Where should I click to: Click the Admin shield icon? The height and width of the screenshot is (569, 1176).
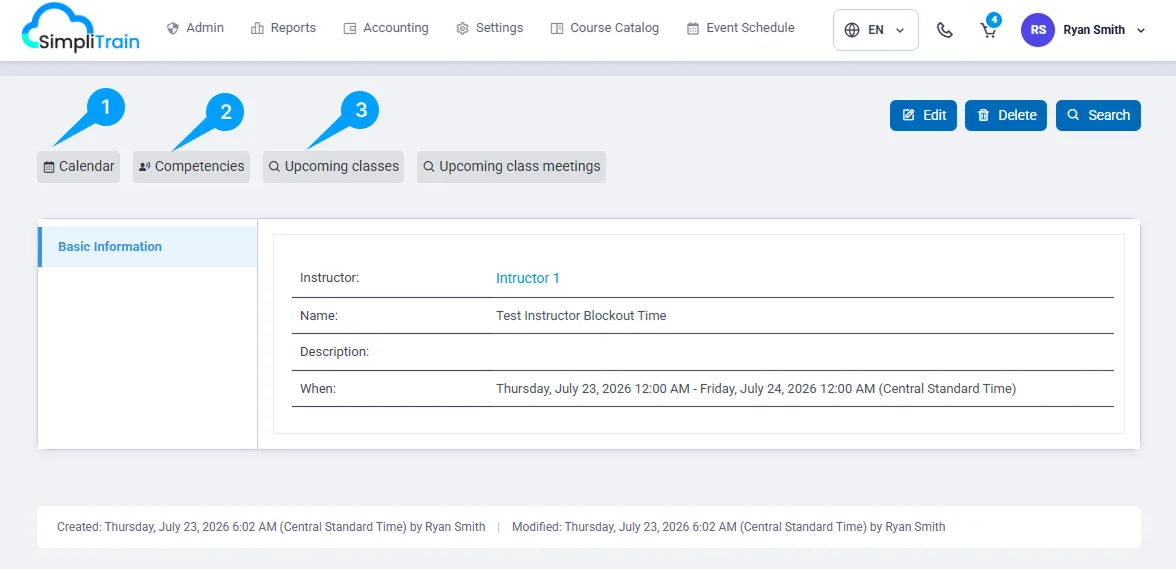pyautogui.click(x=173, y=28)
